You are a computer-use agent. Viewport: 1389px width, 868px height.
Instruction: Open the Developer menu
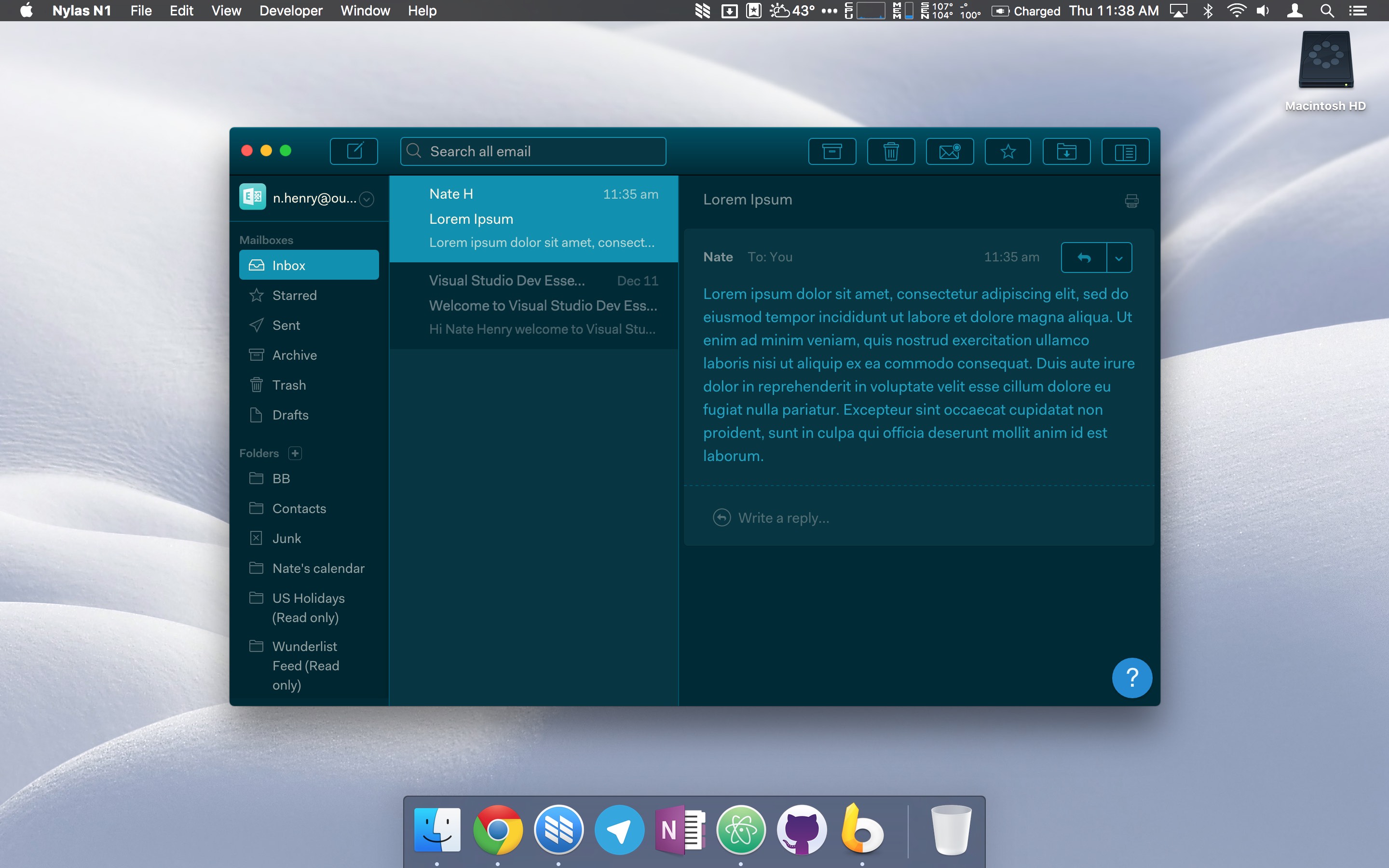[x=290, y=10]
